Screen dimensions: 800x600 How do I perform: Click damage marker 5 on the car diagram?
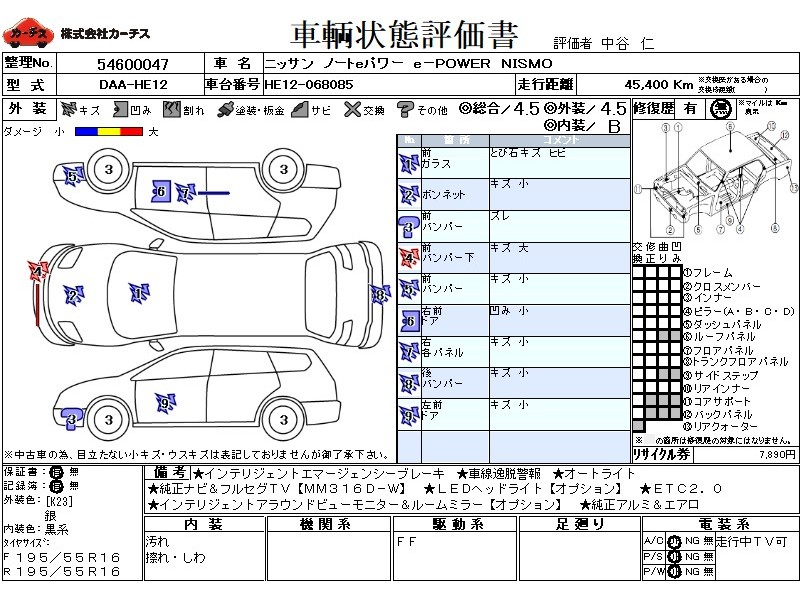(x=73, y=176)
